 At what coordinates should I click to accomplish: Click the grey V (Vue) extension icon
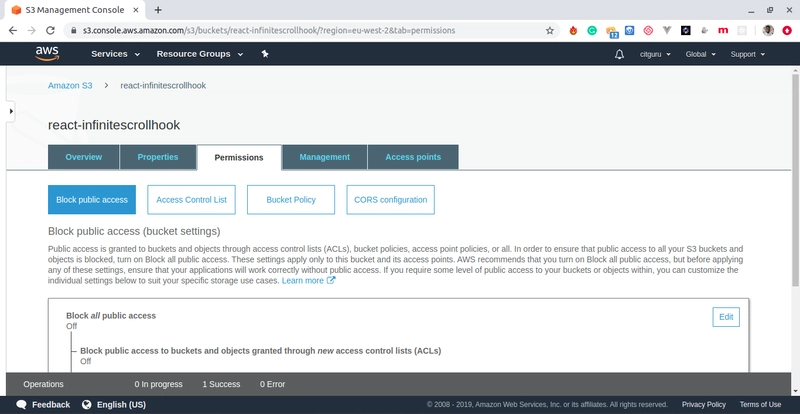click(x=667, y=31)
